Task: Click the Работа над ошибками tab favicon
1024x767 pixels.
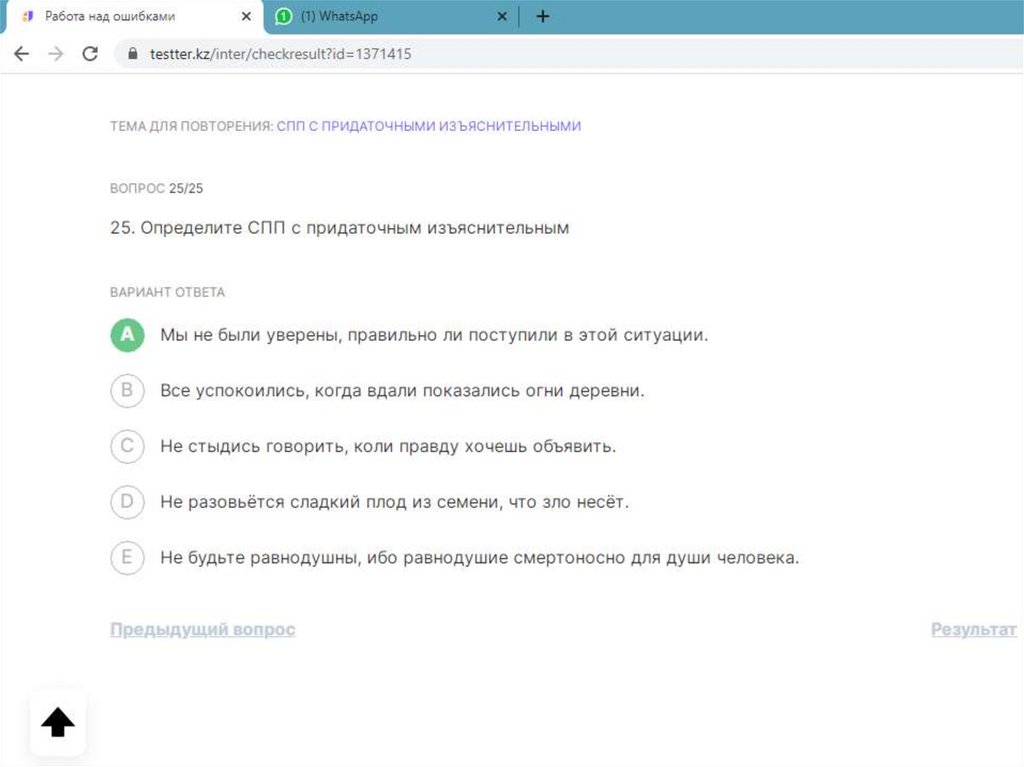Action: [28, 16]
